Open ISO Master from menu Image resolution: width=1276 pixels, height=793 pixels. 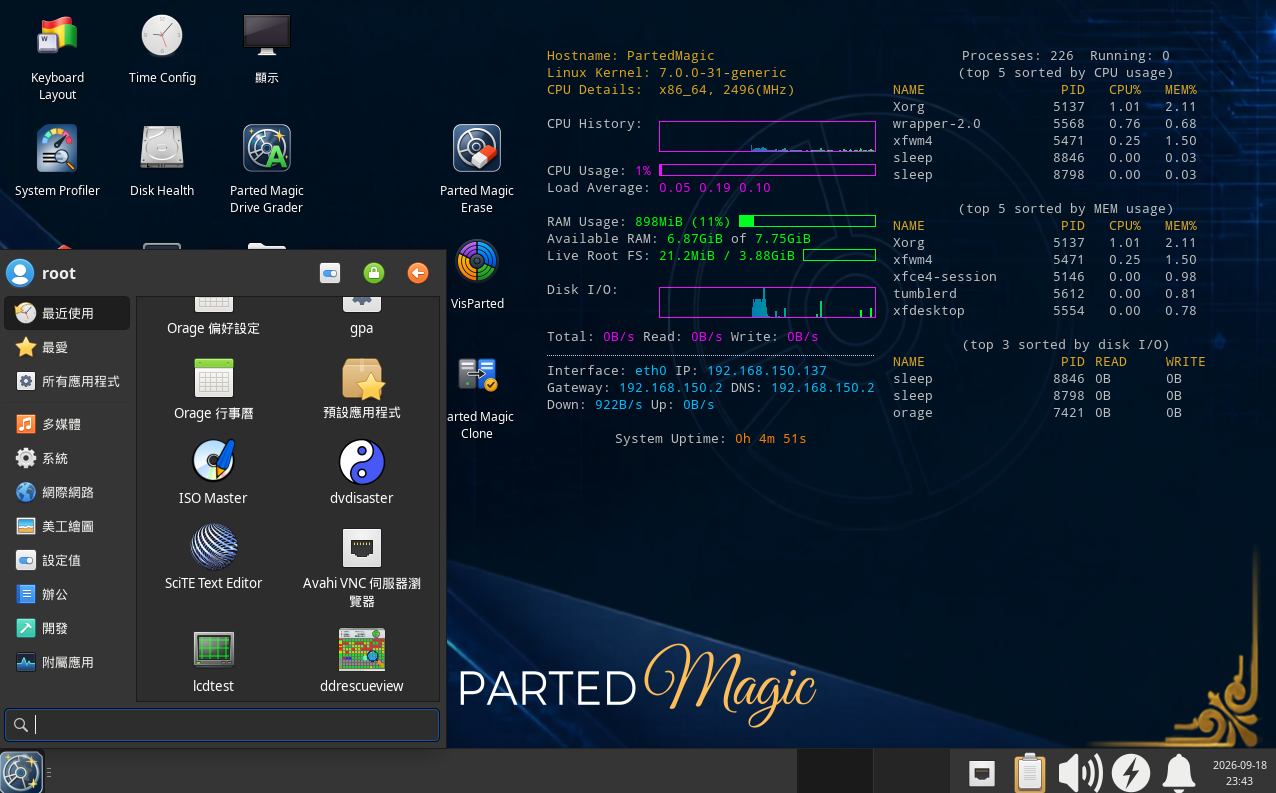(212, 472)
